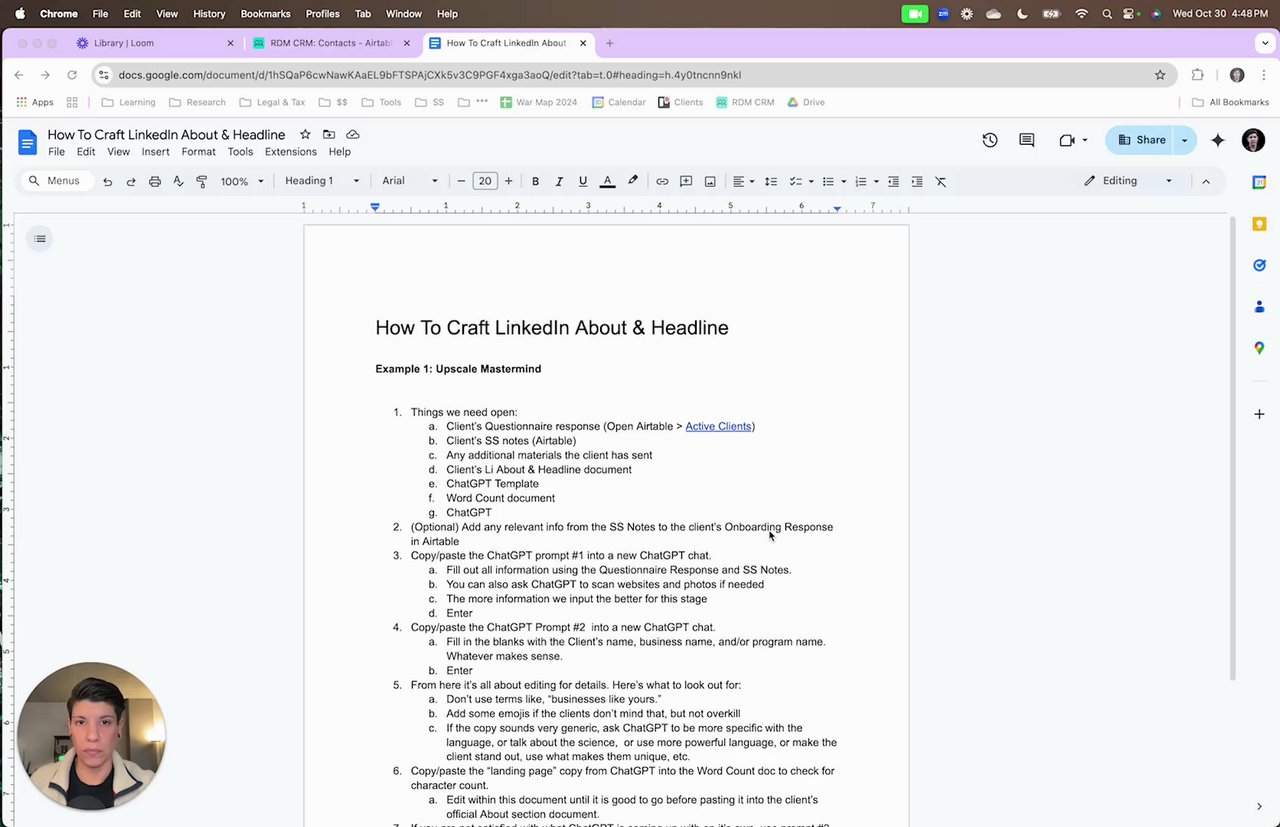Switch to the RDM CRM Contacts tab
Screen dimensions: 1280x827
point(330,43)
